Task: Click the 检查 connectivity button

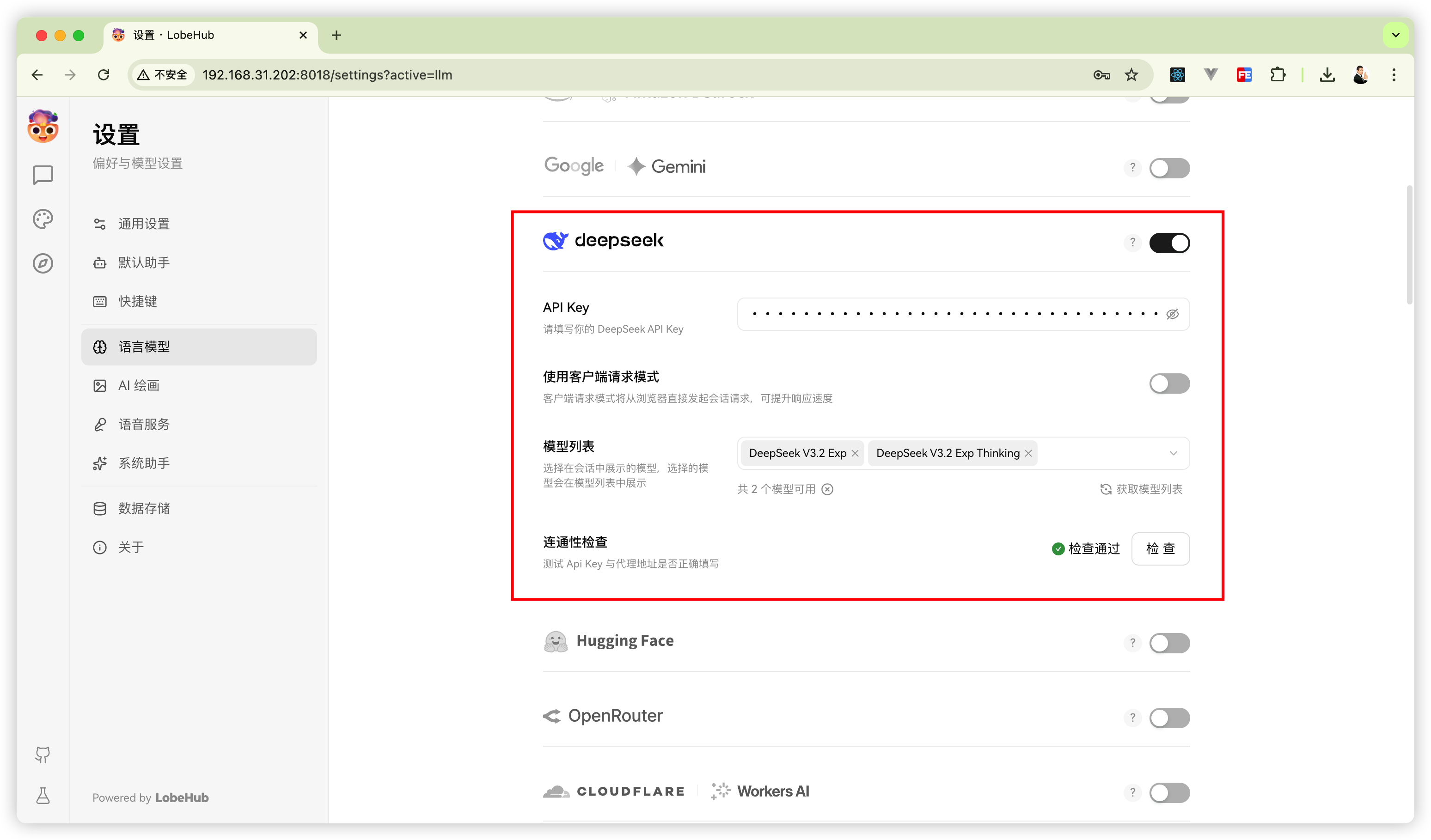Action: coord(1160,549)
